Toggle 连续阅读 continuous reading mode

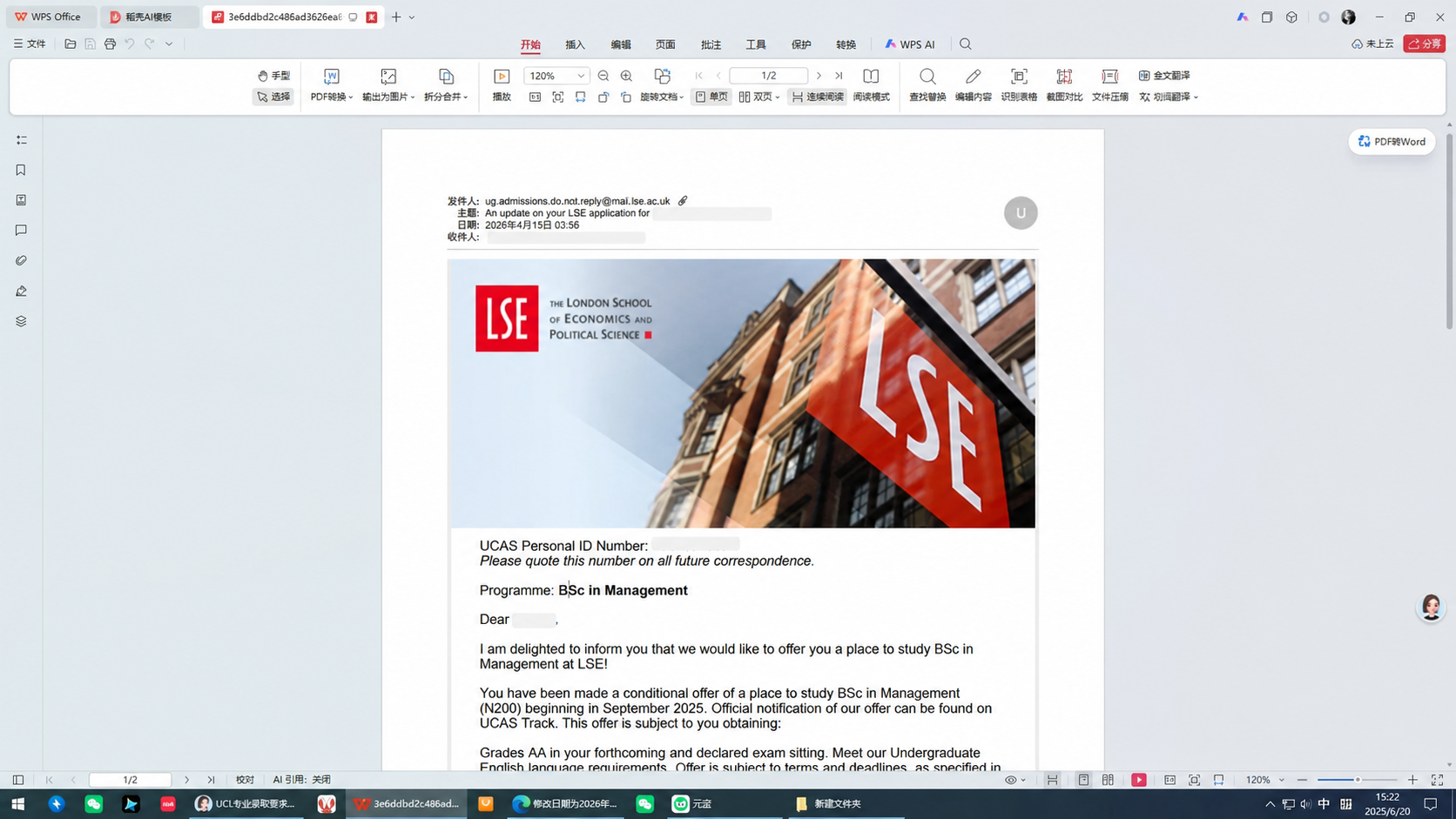point(817,97)
